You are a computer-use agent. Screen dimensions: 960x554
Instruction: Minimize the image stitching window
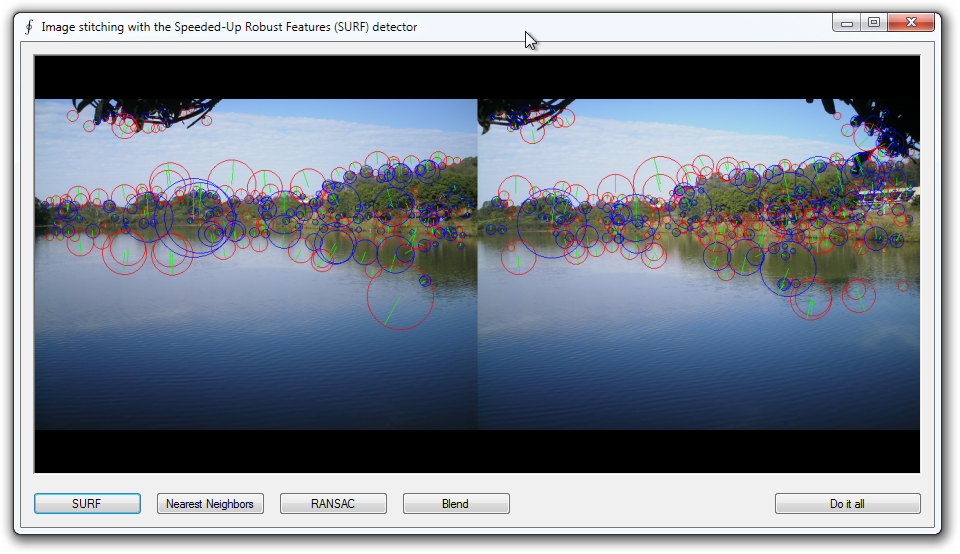click(848, 22)
